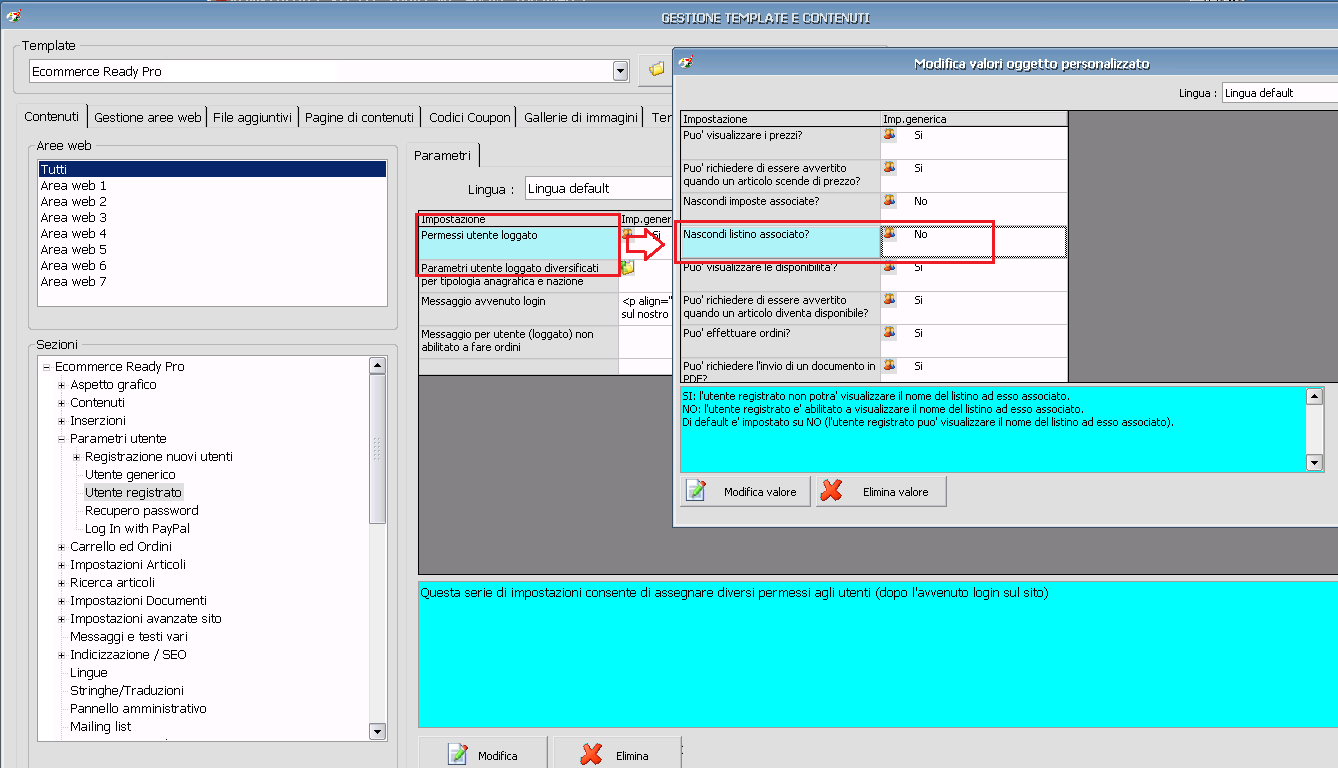Open the Gallerie di immagini tab

click(x=581, y=118)
